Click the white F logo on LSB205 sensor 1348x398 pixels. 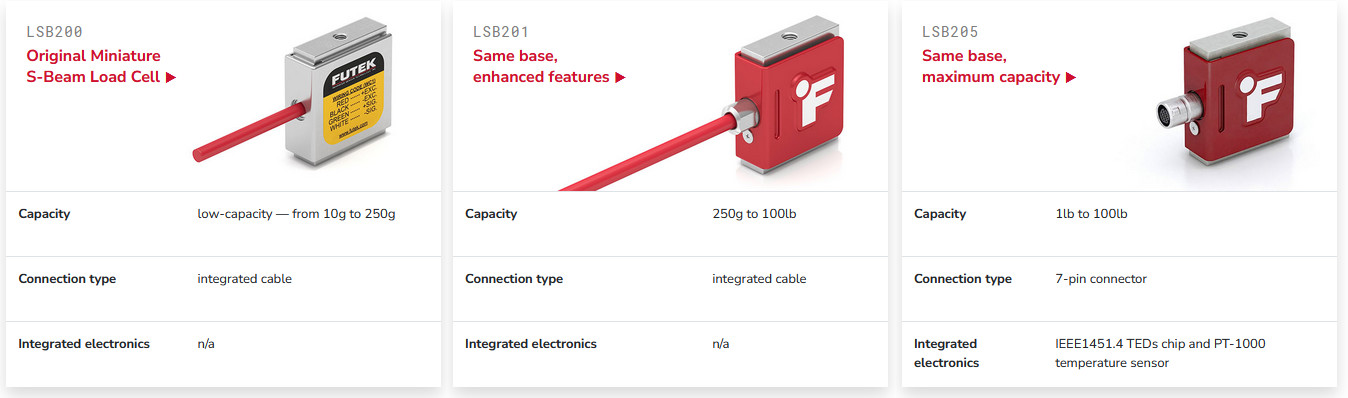1256,101
